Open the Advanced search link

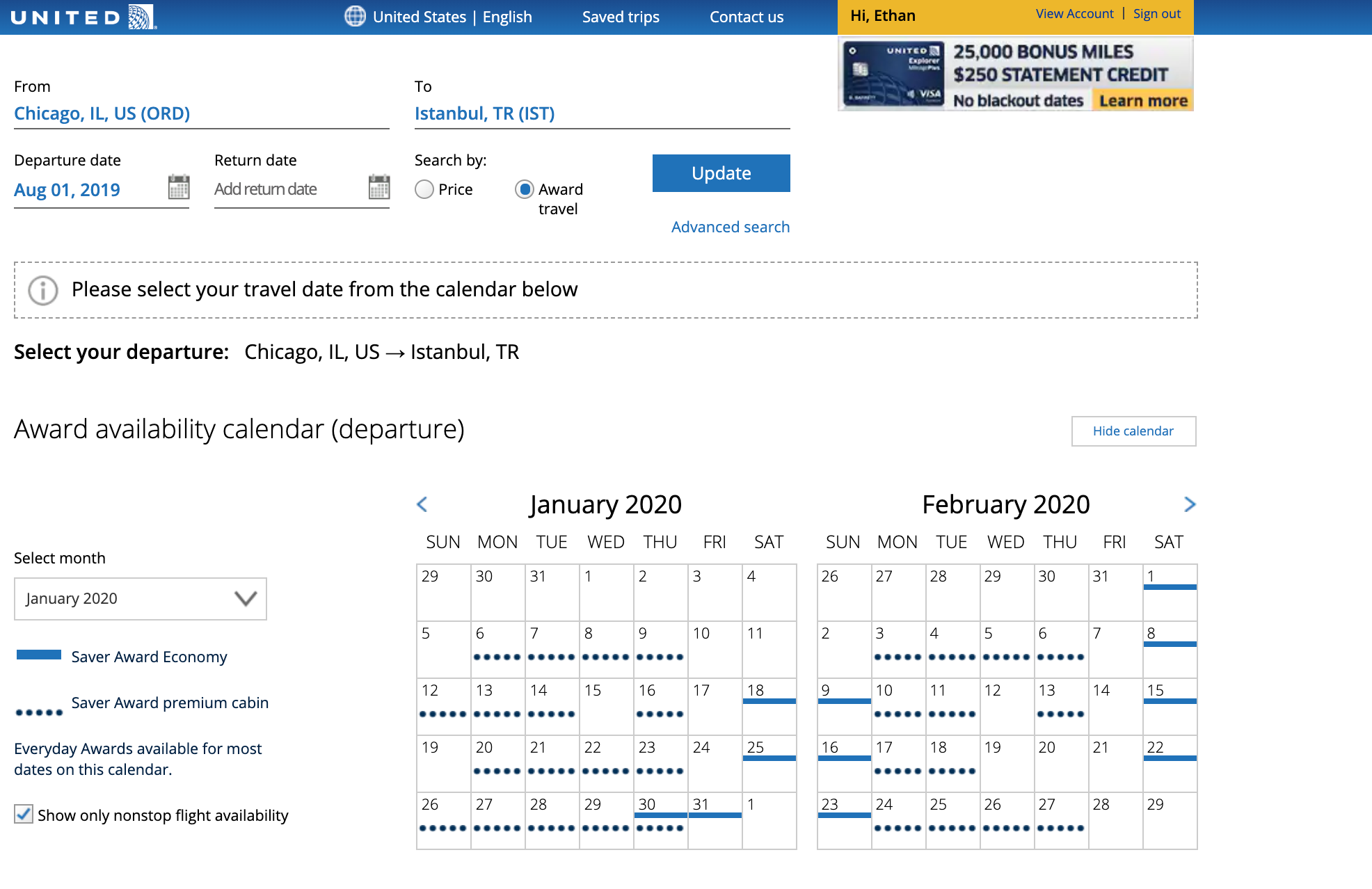[x=730, y=227]
